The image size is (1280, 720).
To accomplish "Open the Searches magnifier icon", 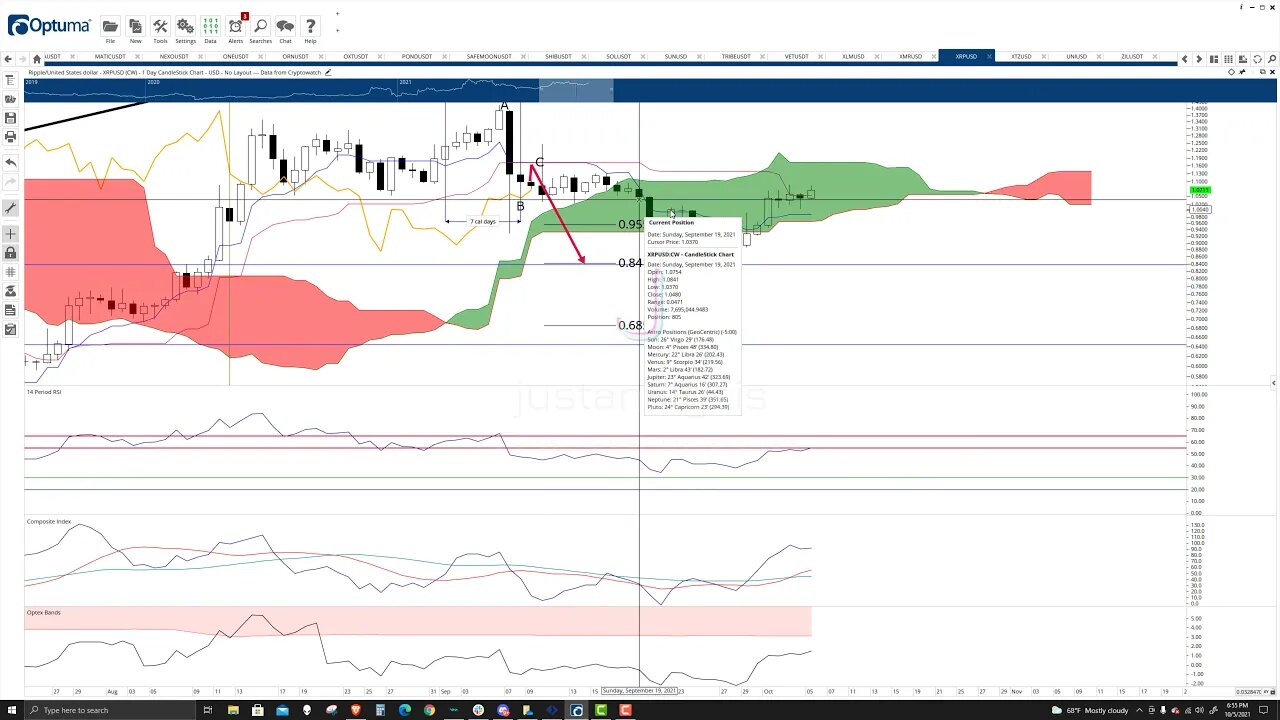I will (260, 27).
